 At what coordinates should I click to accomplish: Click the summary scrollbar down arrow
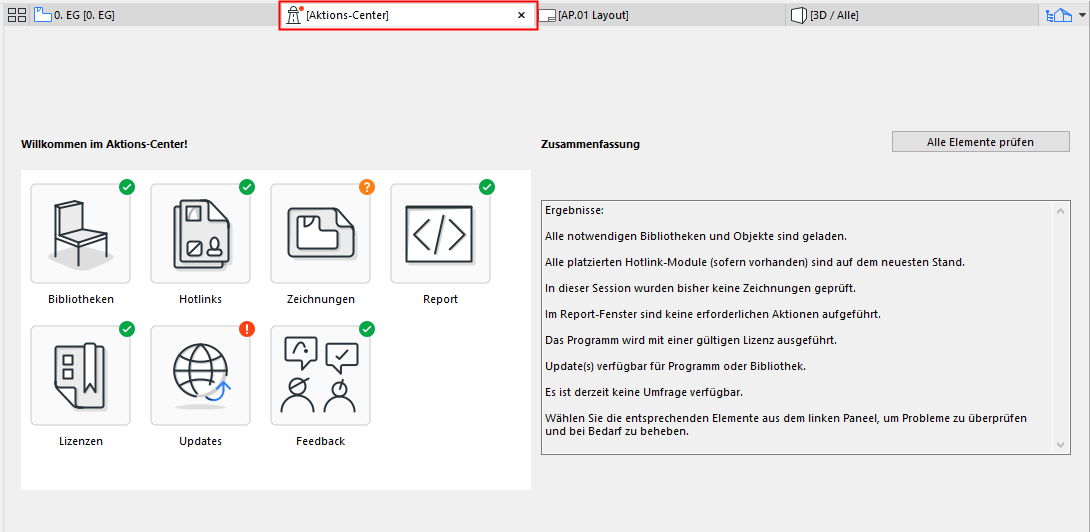pos(1059,444)
